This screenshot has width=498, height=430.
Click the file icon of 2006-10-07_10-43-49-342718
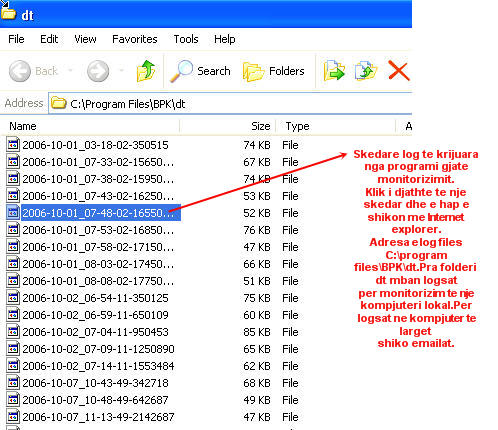13,383
